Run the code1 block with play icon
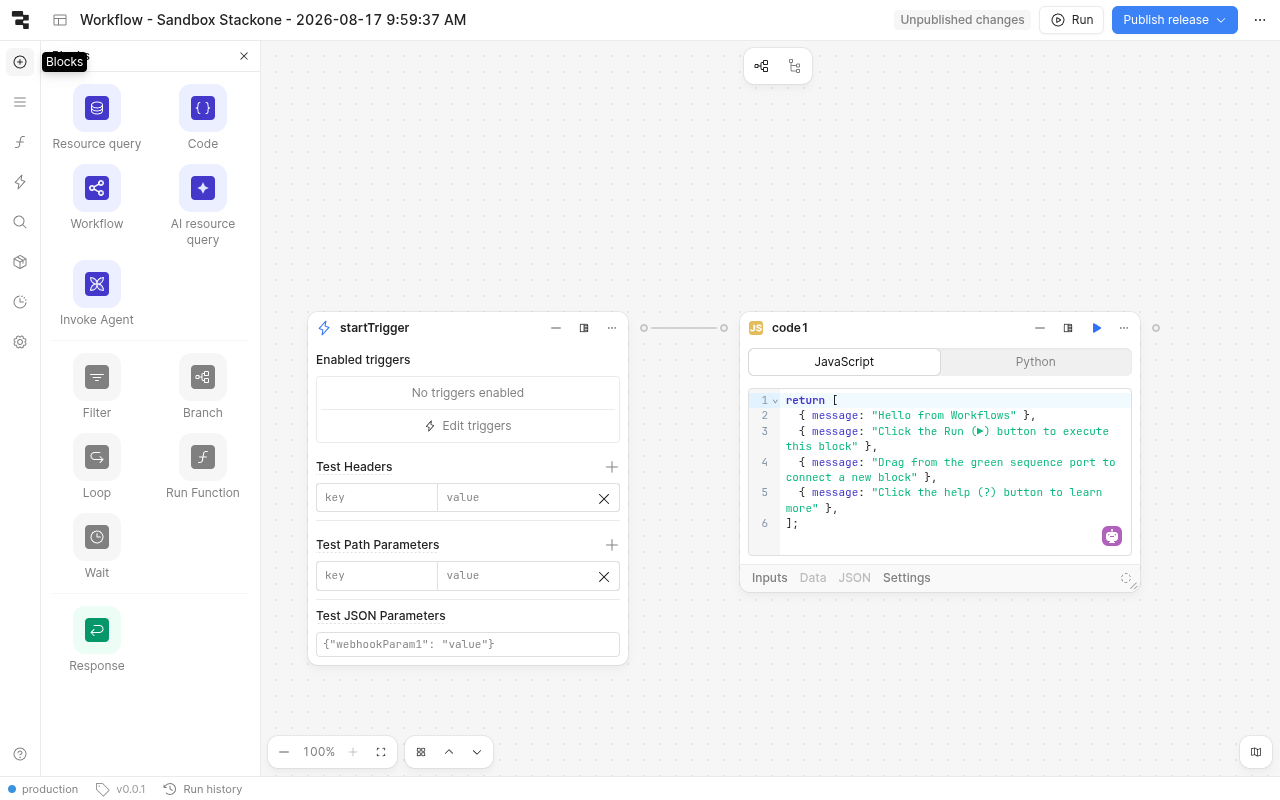 click(x=1097, y=328)
